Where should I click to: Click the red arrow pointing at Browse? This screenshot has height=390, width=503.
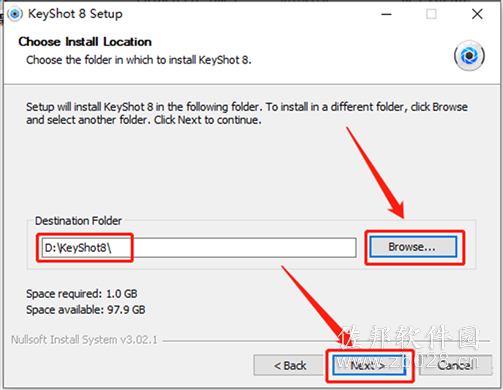tap(376, 173)
